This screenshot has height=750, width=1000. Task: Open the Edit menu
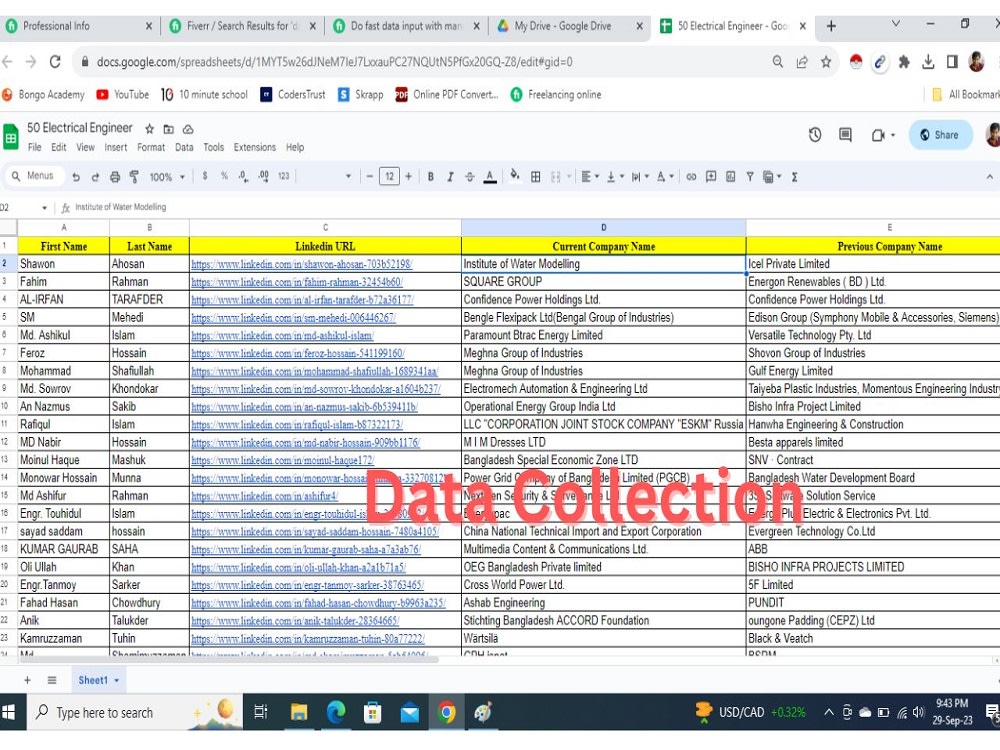tap(59, 147)
